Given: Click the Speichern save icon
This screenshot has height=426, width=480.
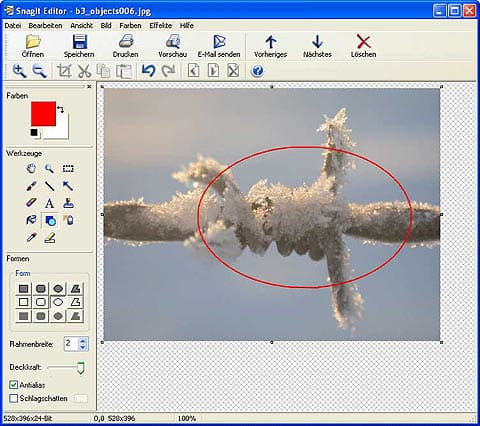Looking at the screenshot, I should [x=79, y=42].
